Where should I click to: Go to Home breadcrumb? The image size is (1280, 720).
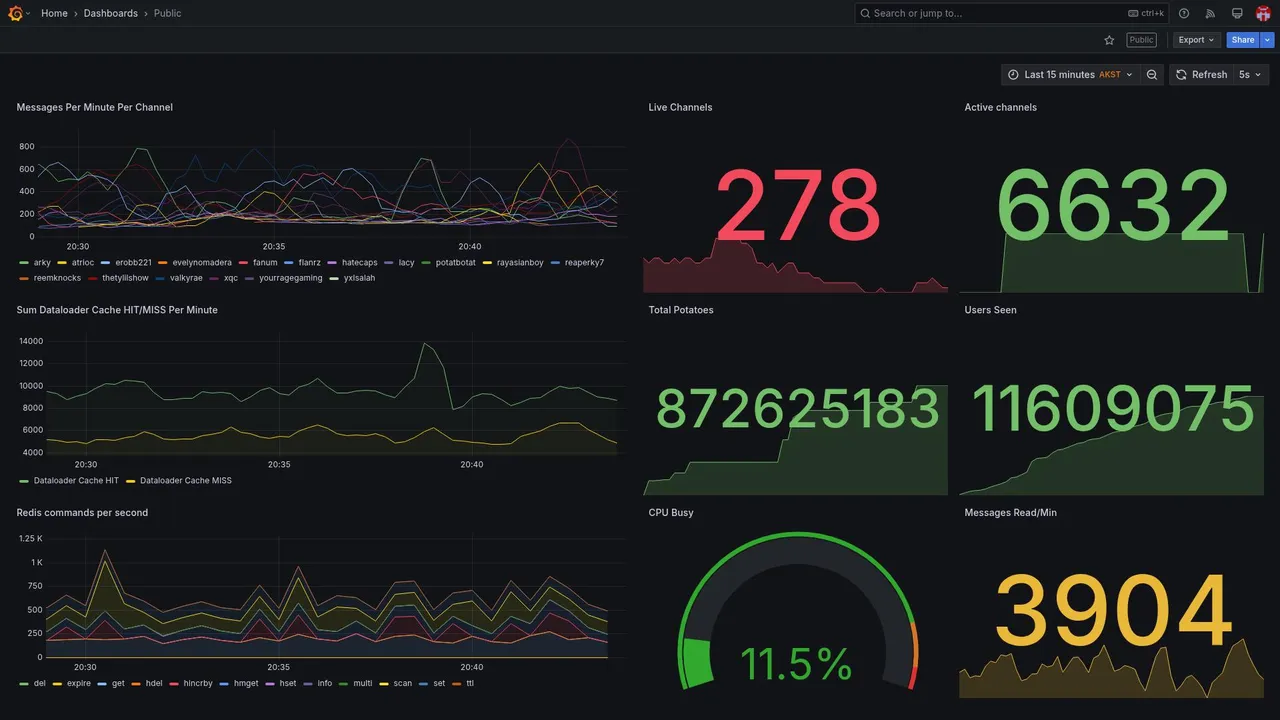(x=54, y=13)
